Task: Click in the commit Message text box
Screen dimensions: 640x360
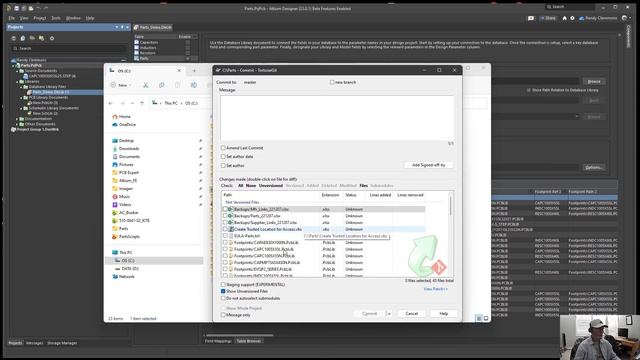Action: click(x=337, y=118)
